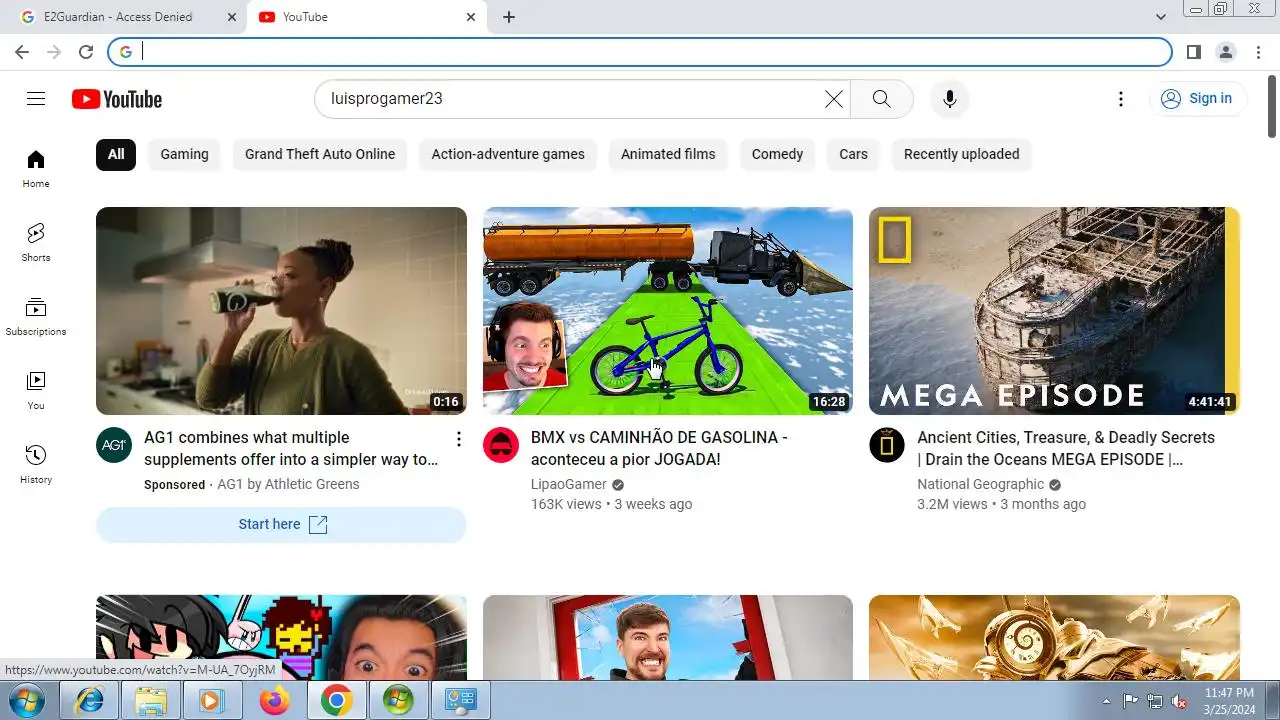This screenshot has width=1280, height=720.
Task: Click the AG1 channel avatar
Action: click(x=114, y=445)
